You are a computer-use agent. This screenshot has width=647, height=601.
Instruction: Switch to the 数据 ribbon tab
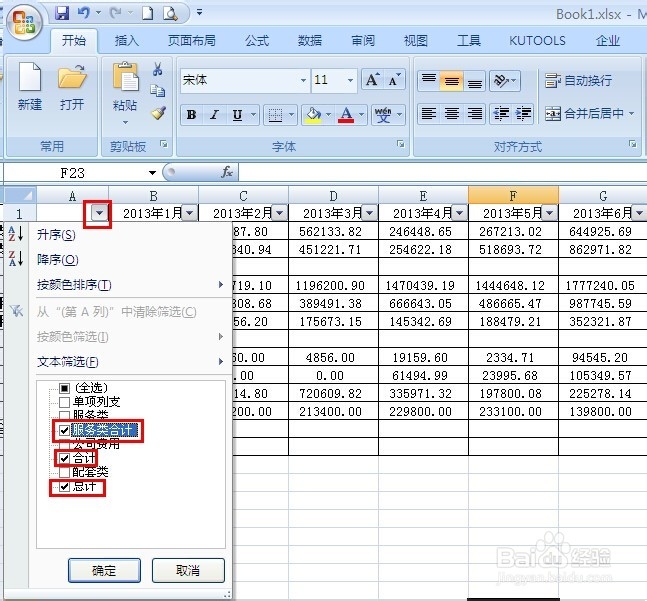pyautogui.click(x=309, y=40)
